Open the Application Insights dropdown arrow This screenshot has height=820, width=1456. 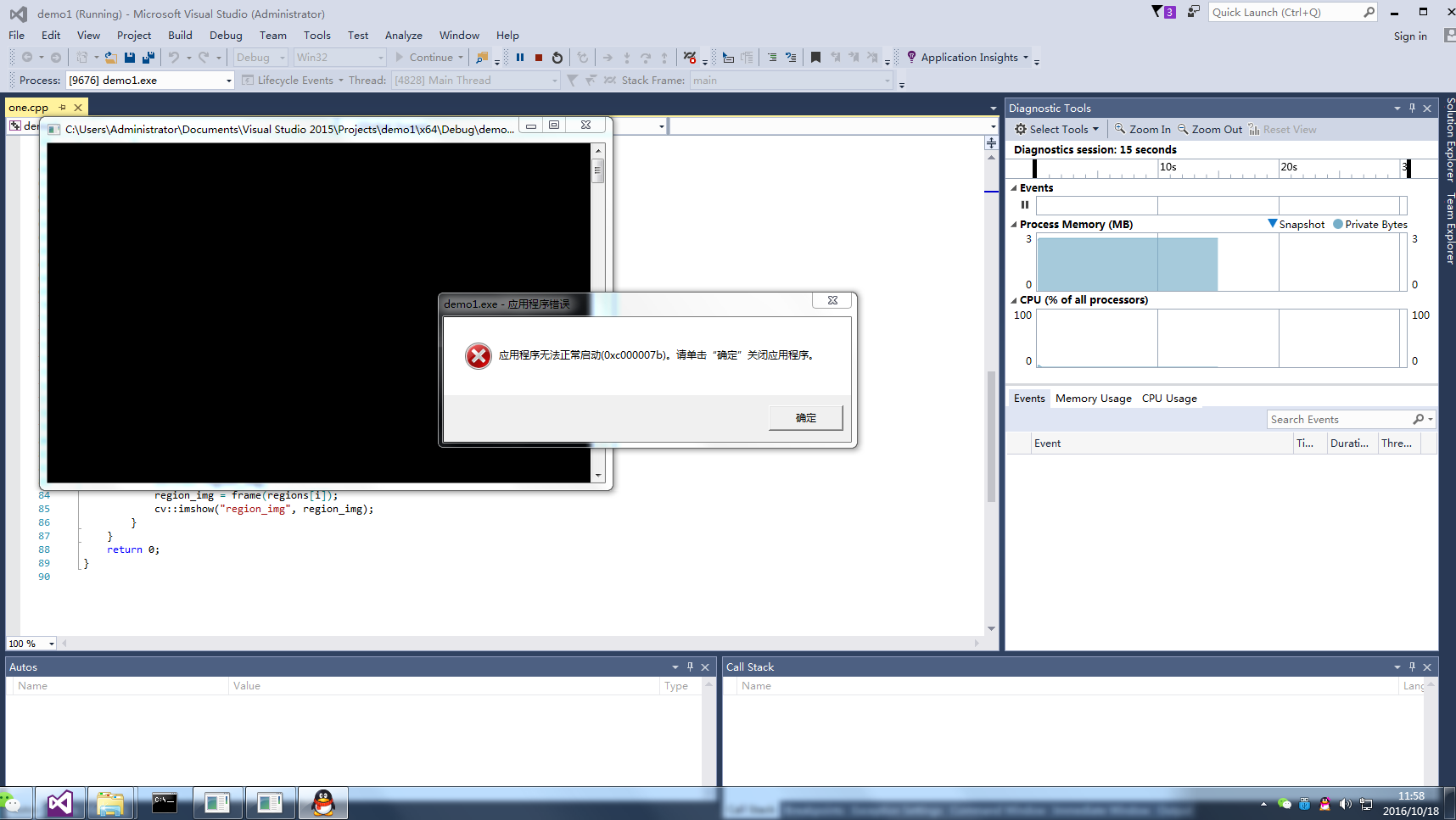coord(1026,58)
